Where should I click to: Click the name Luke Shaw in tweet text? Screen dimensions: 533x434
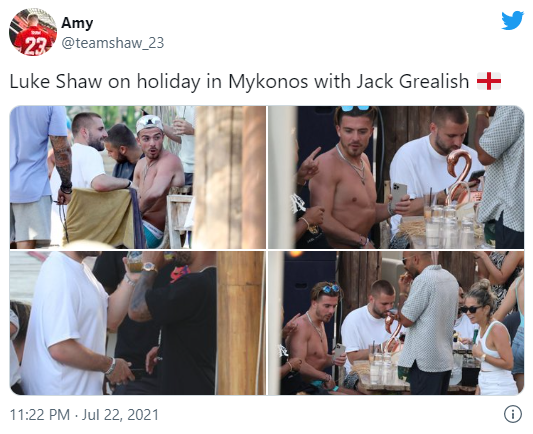click(x=56, y=82)
